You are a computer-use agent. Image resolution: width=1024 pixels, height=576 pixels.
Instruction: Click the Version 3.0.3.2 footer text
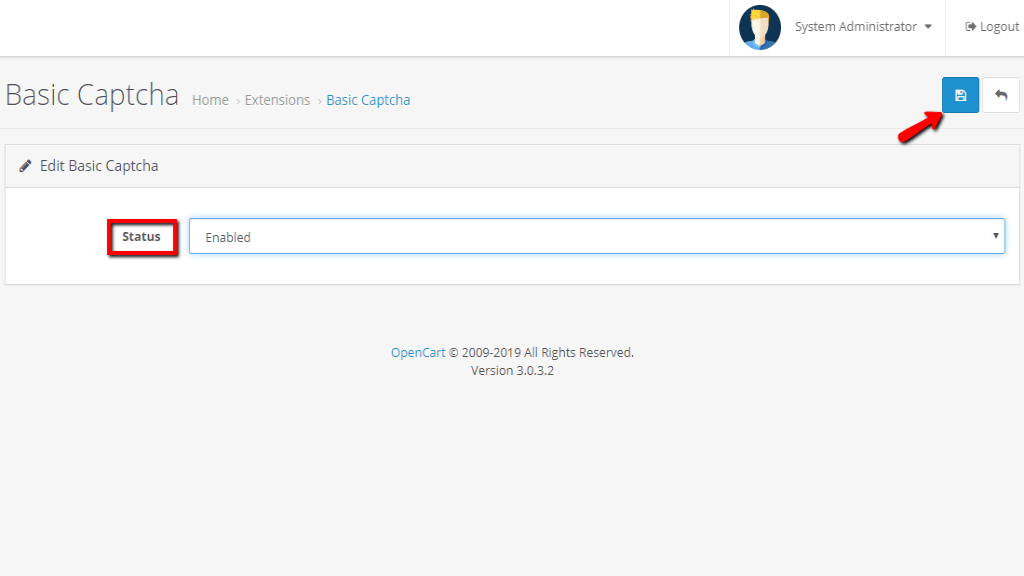point(512,370)
